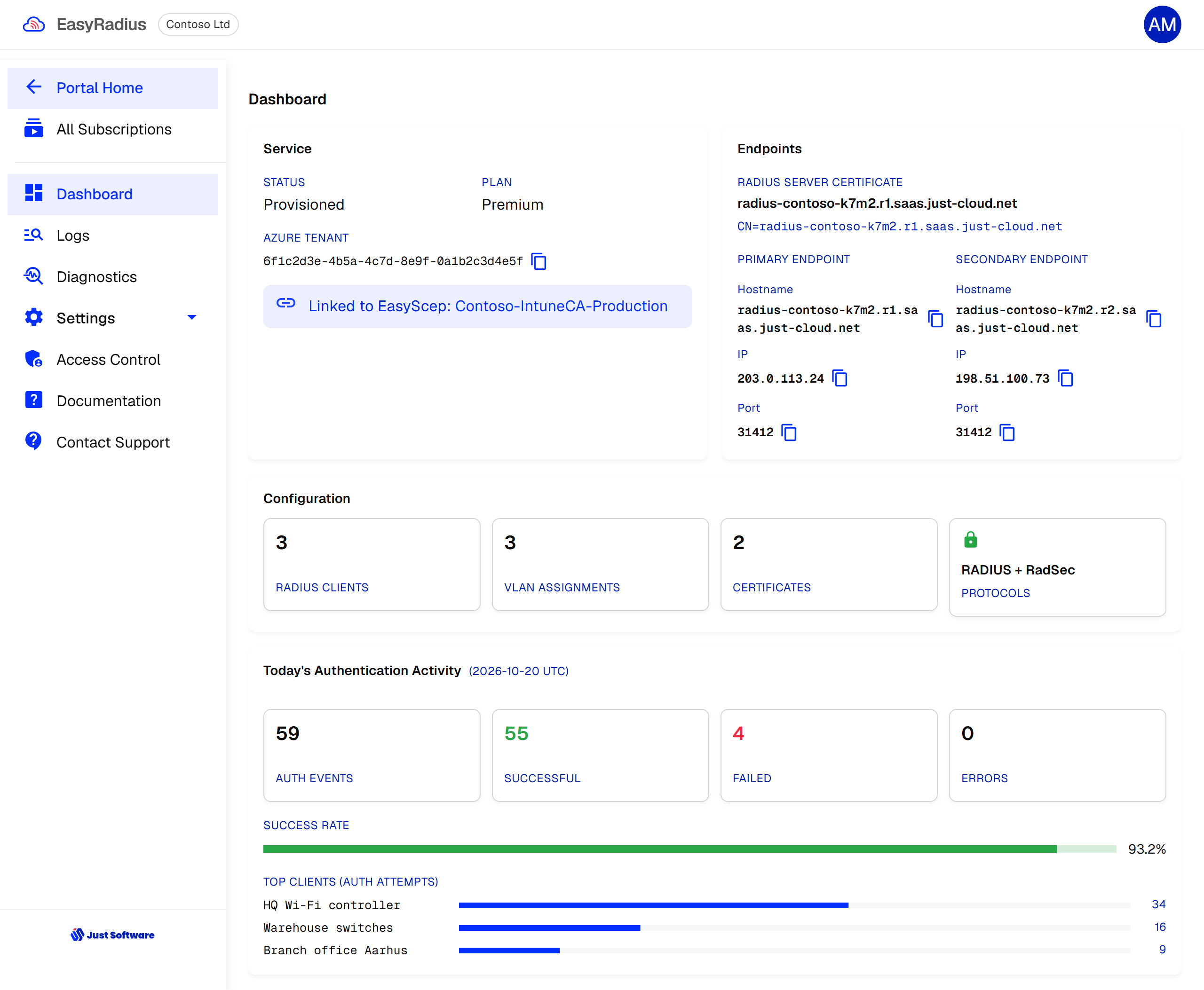Click the Premium plan value

click(x=512, y=205)
